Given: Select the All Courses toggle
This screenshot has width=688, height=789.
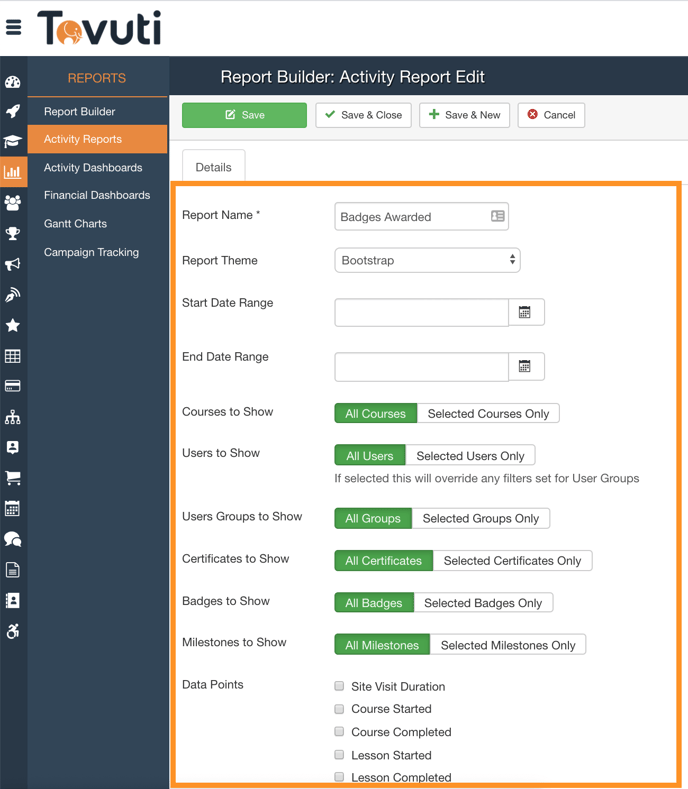Looking at the screenshot, I should click(375, 414).
